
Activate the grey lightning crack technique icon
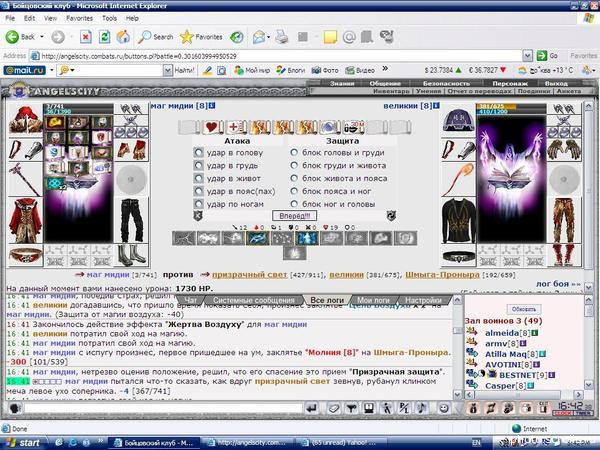click(x=184, y=238)
